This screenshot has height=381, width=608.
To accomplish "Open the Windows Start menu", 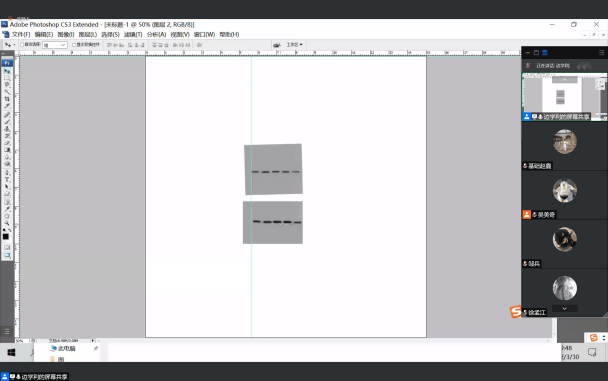I will point(11,352).
